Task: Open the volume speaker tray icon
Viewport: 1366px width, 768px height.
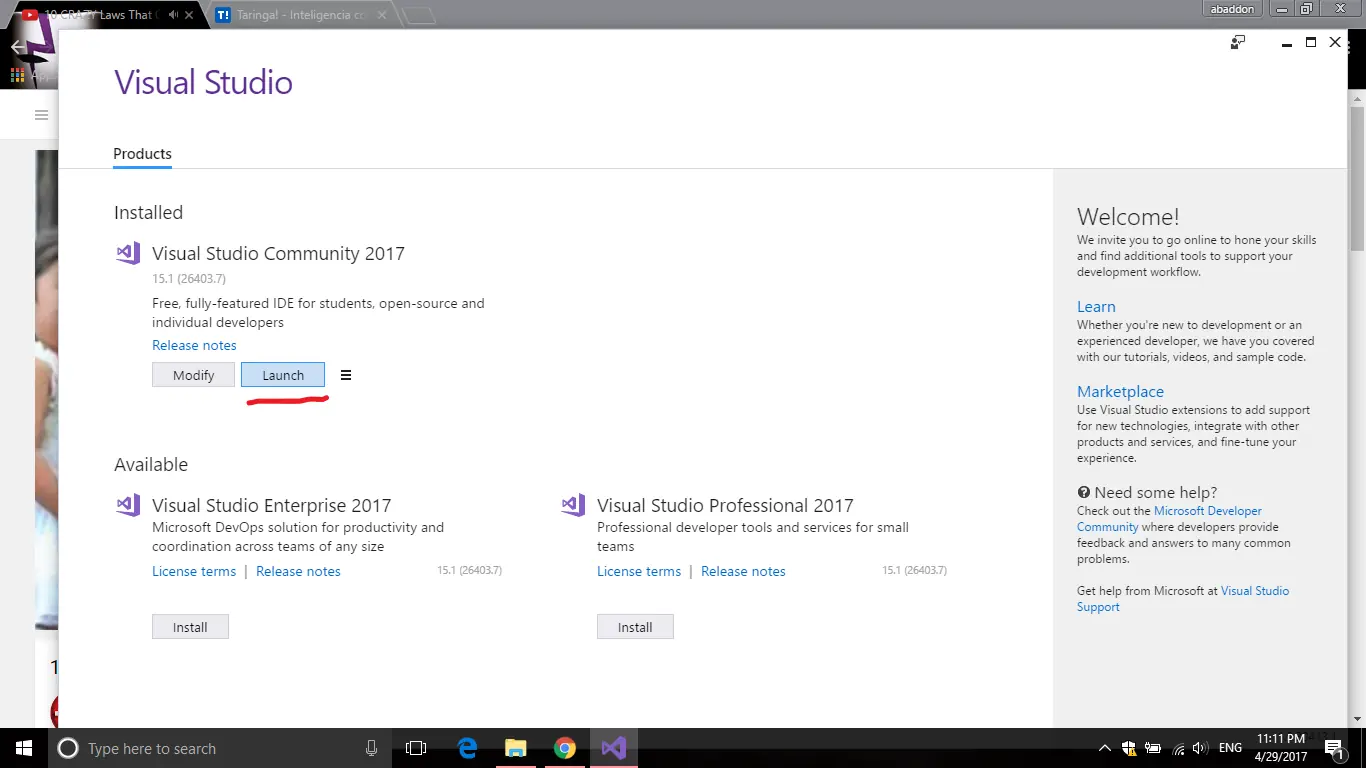Action: click(1200, 748)
